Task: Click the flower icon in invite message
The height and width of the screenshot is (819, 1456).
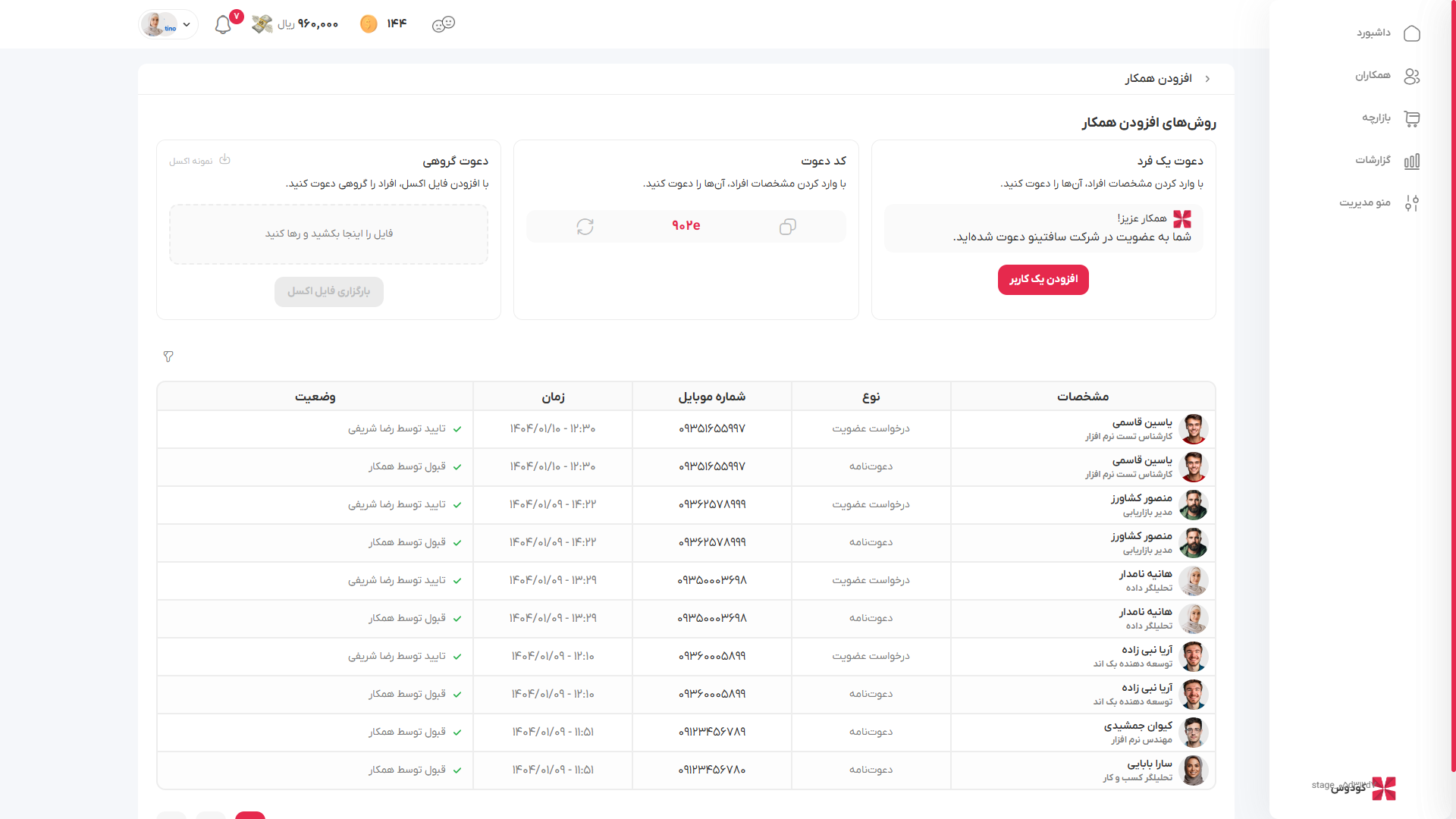Action: coord(1182,219)
